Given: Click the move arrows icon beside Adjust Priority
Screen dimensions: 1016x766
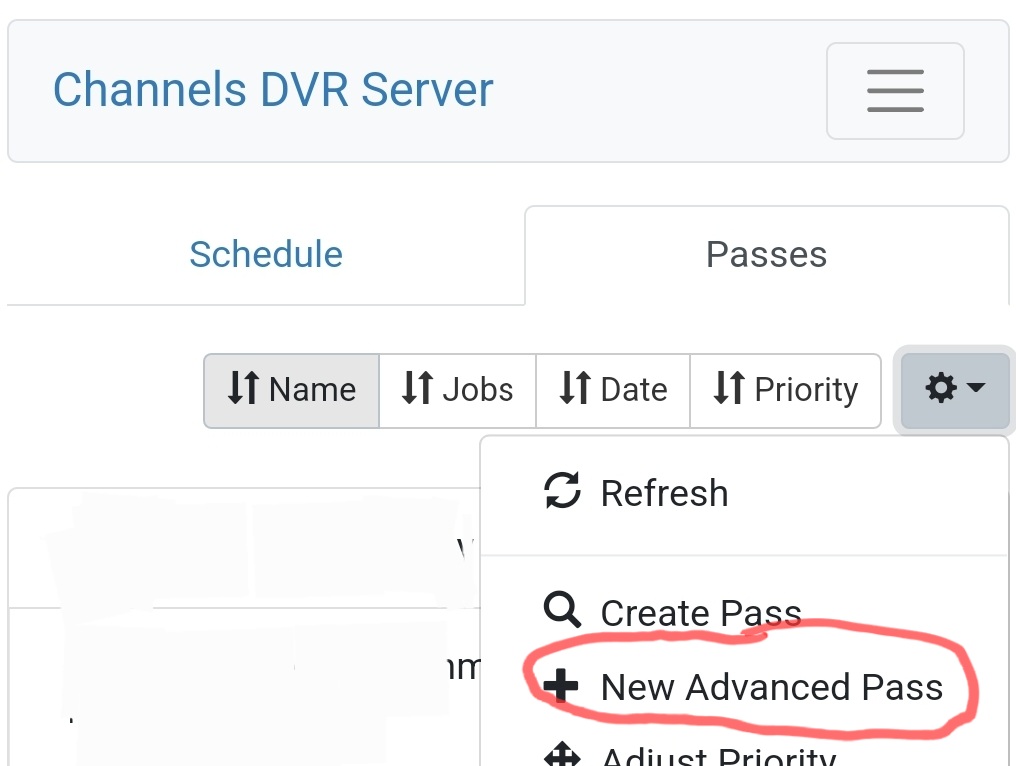Looking at the screenshot, I should (561, 756).
